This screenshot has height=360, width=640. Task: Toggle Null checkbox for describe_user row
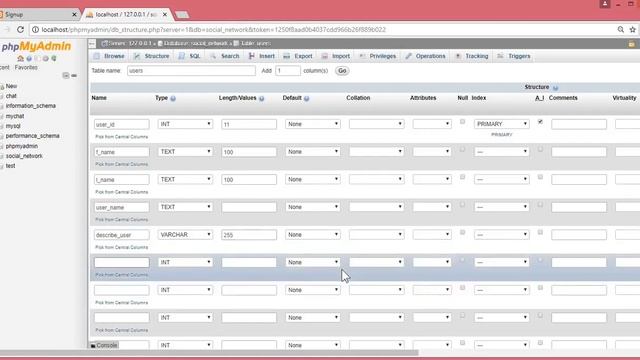tap(462, 232)
